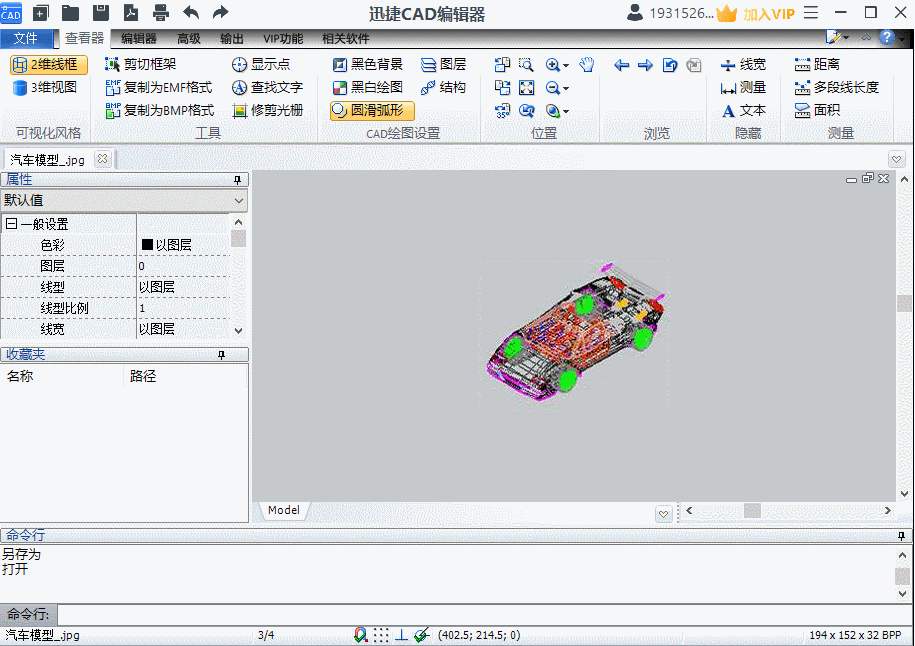Viewport: 915px width, 646px height.
Task: Open the 默认值 dropdown in properties panel
Action: coord(238,200)
